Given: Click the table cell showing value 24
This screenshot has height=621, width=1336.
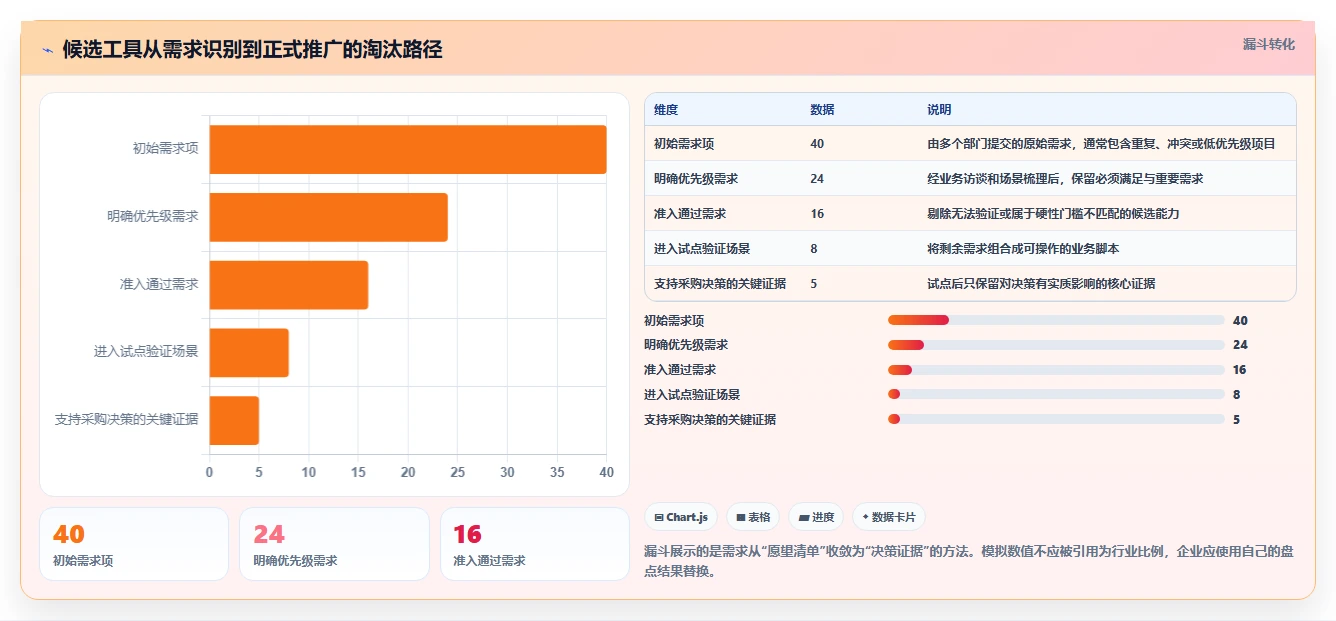Looking at the screenshot, I should coord(817,179).
